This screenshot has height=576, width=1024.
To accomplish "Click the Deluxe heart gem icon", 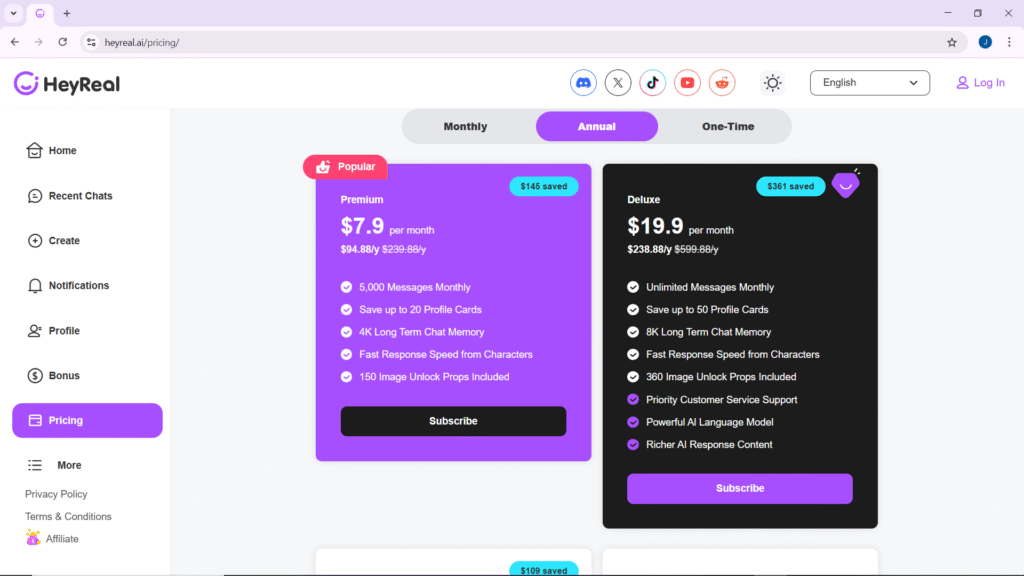I will tap(846, 184).
